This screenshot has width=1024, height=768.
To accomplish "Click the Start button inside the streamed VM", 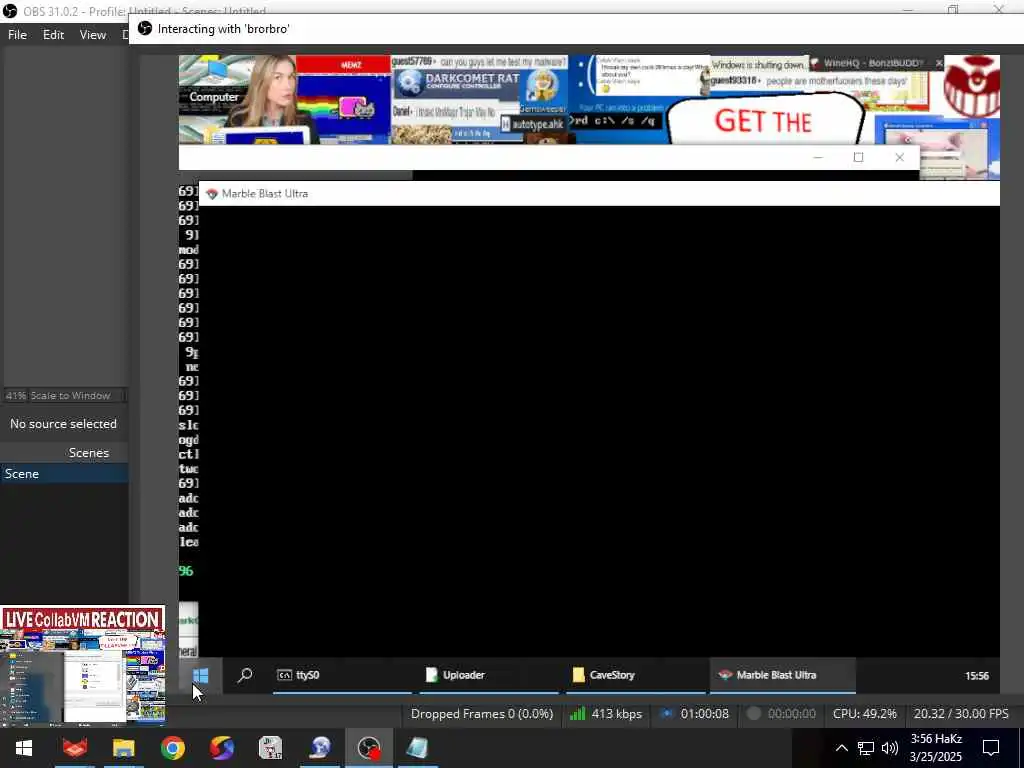I will pyautogui.click(x=200, y=675).
